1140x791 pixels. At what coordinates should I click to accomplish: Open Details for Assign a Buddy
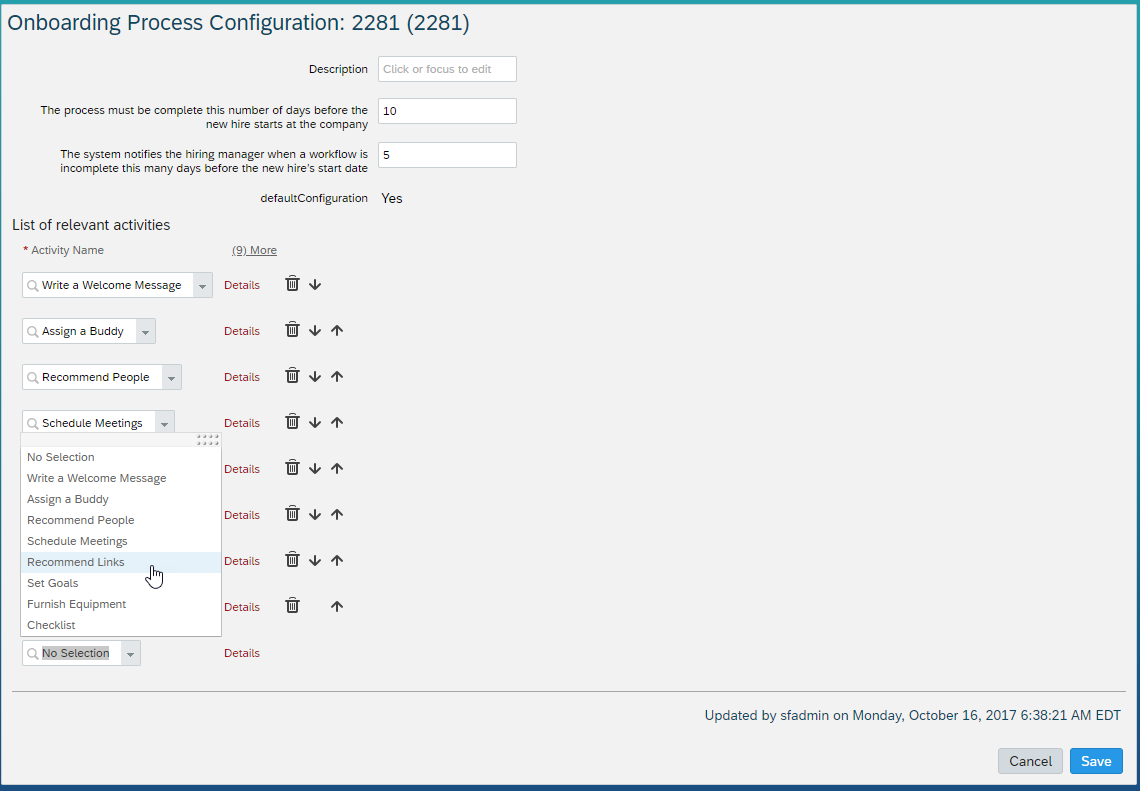(242, 331)
